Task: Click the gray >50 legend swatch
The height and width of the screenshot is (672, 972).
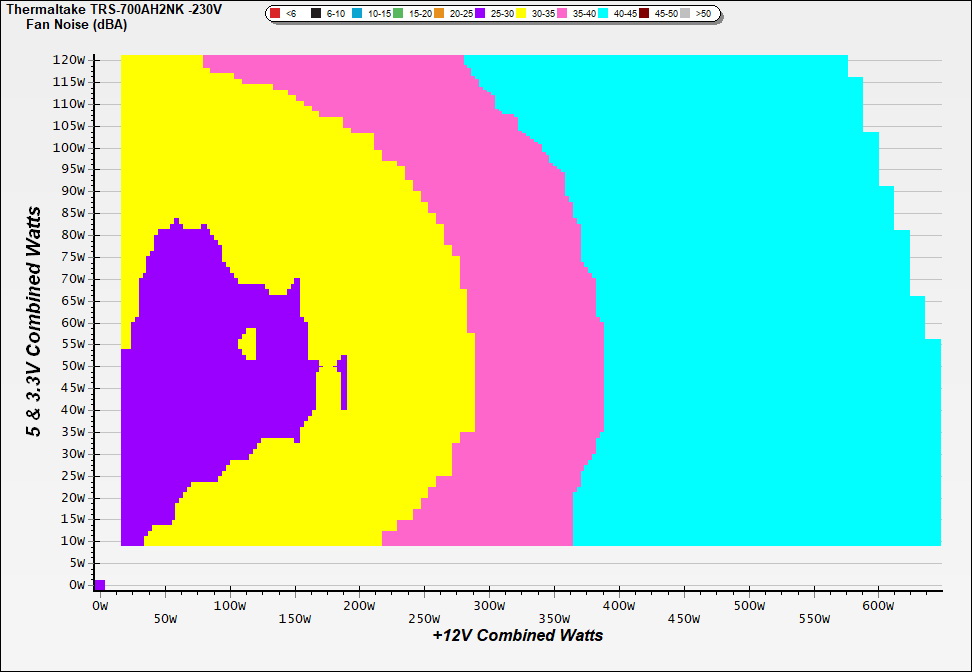Action: pos(685,14)
